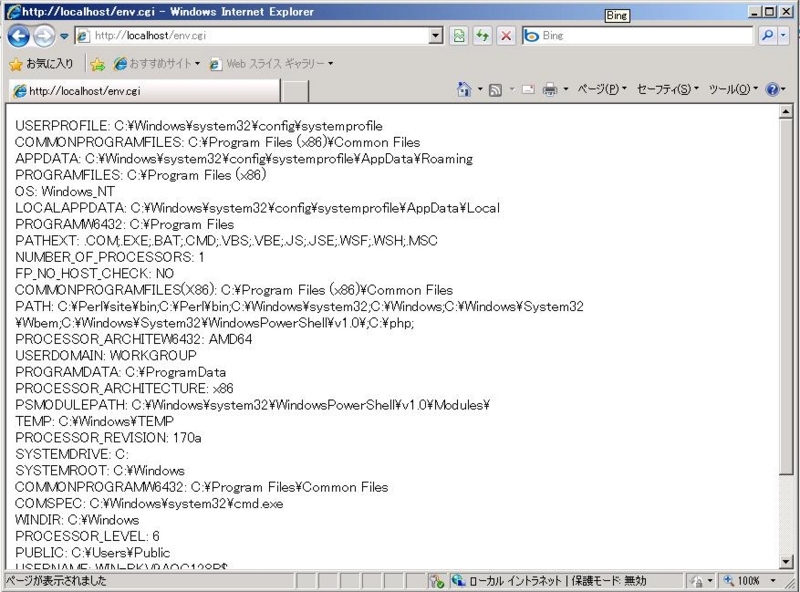Click inside the address bar URL field
The width and height of the screenshot is (800, 592).
[x=250, y=36]
